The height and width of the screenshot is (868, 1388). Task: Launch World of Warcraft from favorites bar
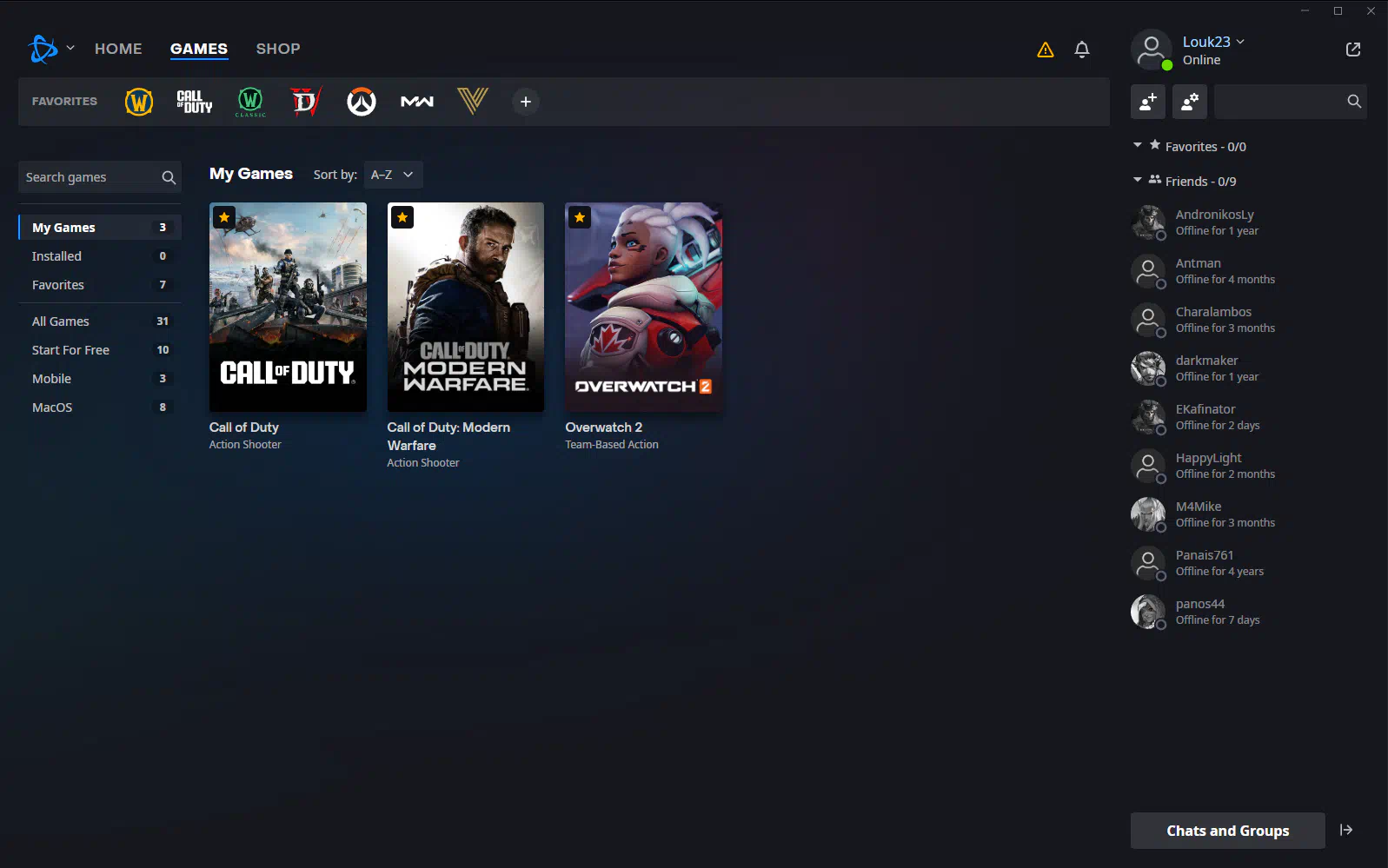click(x=139, y=102)
